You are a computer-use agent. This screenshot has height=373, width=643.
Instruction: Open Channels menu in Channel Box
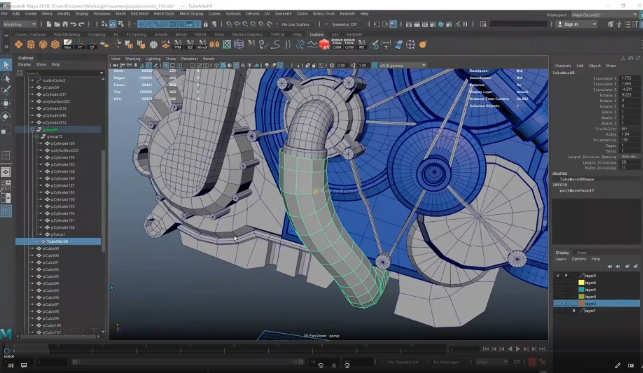[563, 66]
